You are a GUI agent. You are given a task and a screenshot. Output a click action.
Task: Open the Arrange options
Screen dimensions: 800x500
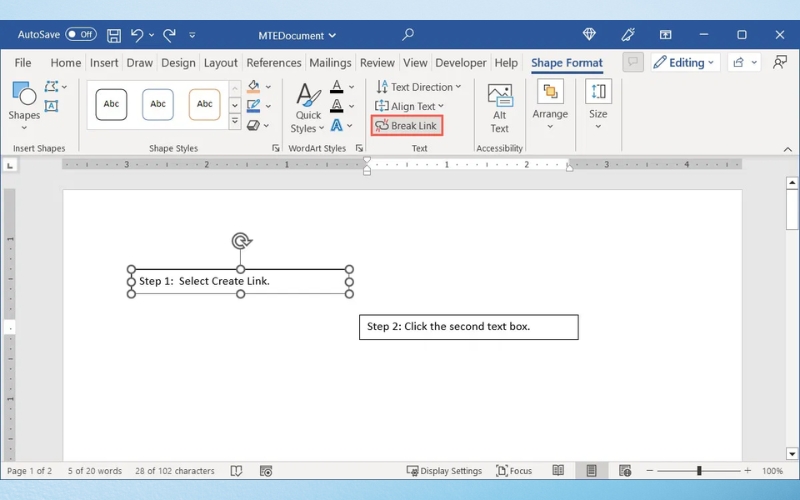pos(550,105)
